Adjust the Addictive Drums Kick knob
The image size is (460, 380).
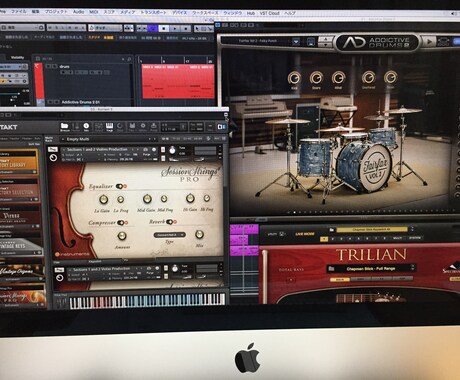(294, 78)
